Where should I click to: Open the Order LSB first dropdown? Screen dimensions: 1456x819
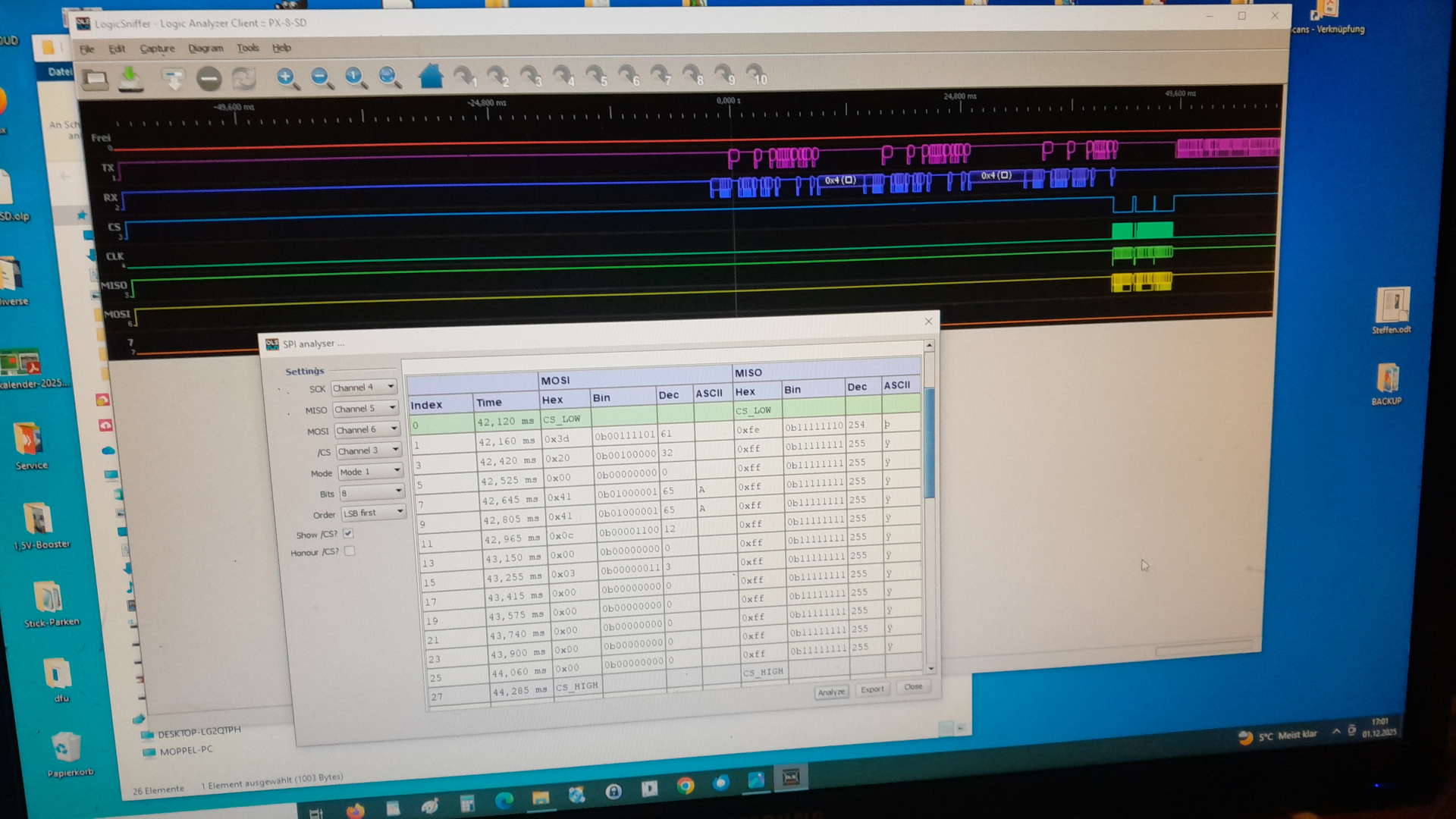tap(373, 513)
